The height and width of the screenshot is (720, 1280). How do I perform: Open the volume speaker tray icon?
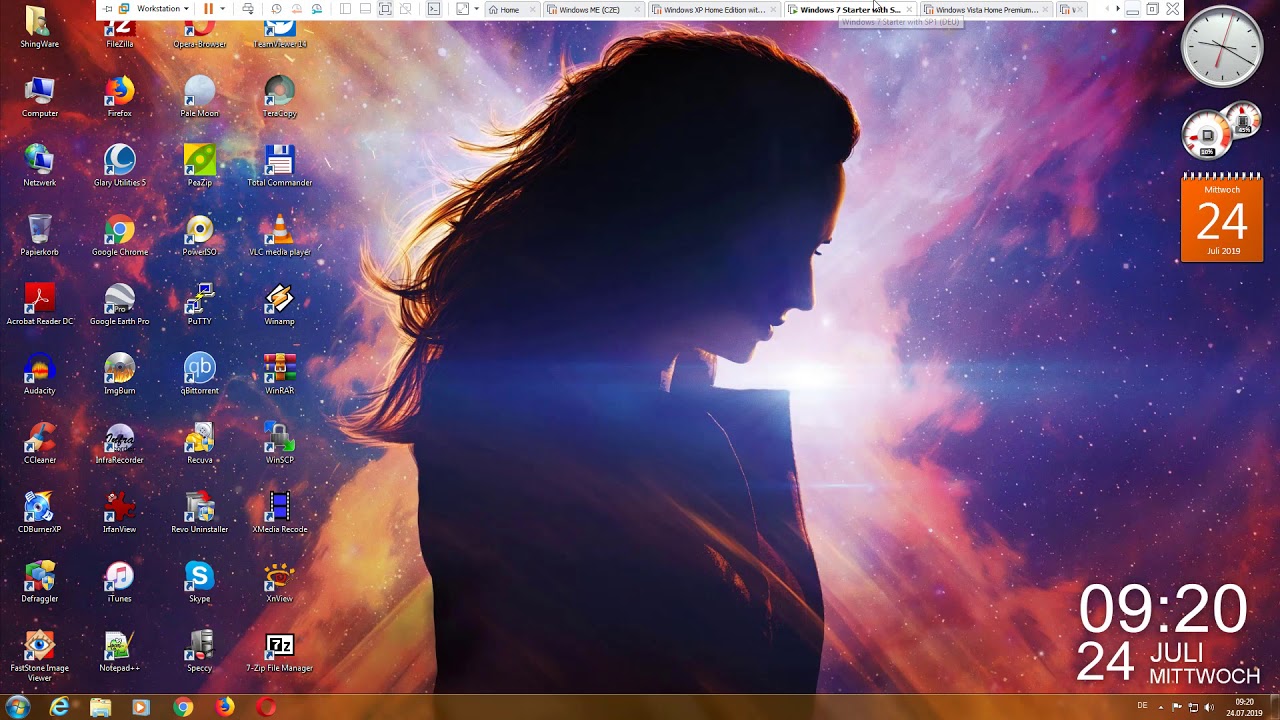click(1209, 707)
